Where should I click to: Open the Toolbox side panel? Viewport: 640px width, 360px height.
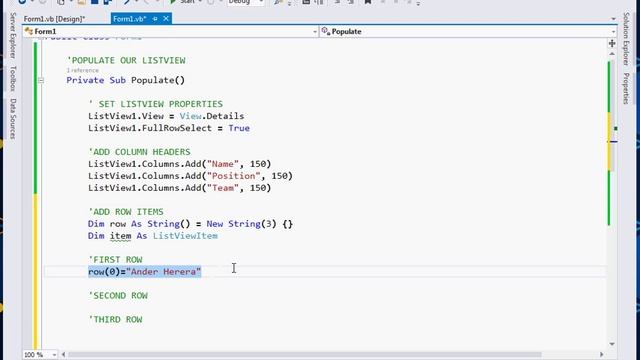pos(13,78)
